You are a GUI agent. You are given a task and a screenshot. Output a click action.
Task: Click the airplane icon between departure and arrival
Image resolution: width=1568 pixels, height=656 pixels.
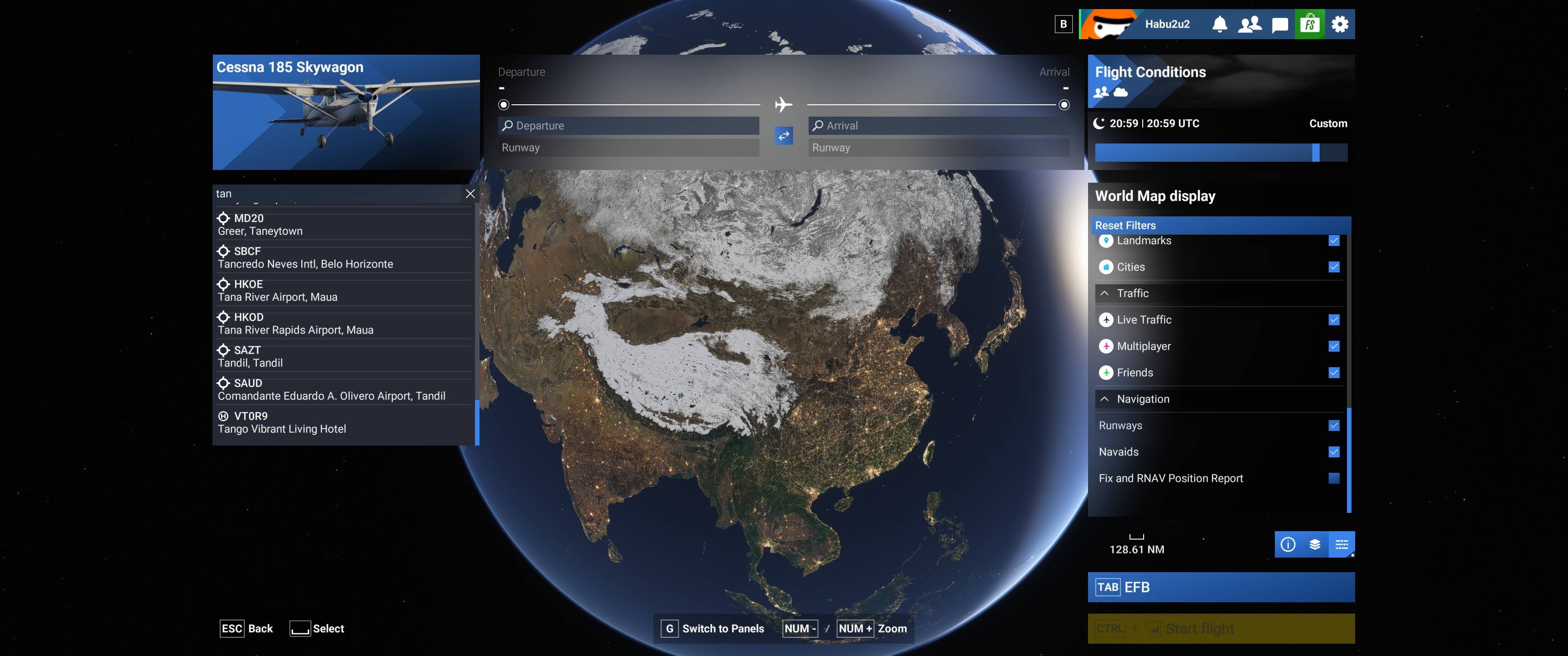point(784,105)
